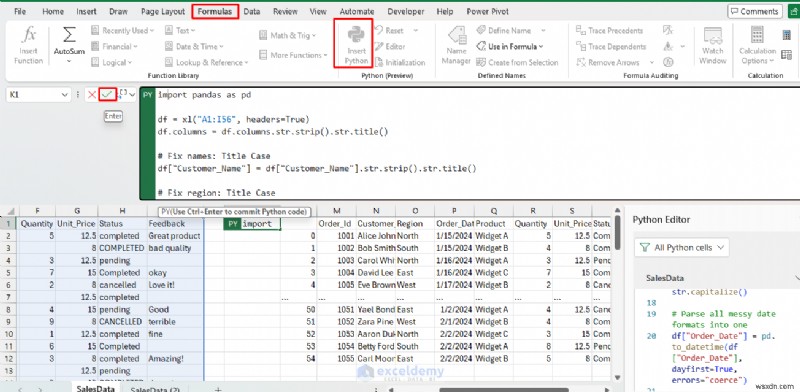
Task: Click the Evaluate Formula icon
Action: [668, 62]
